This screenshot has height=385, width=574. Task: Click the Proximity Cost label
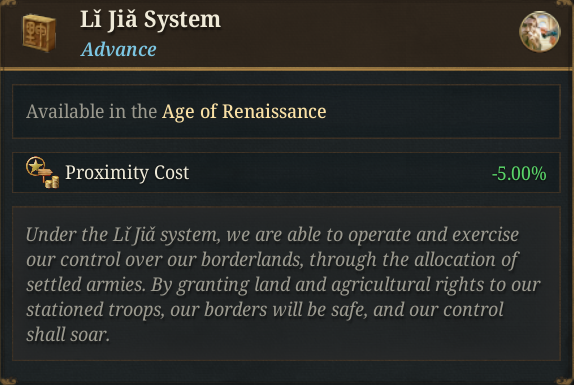pyautogui.click(x=127, y=172)
